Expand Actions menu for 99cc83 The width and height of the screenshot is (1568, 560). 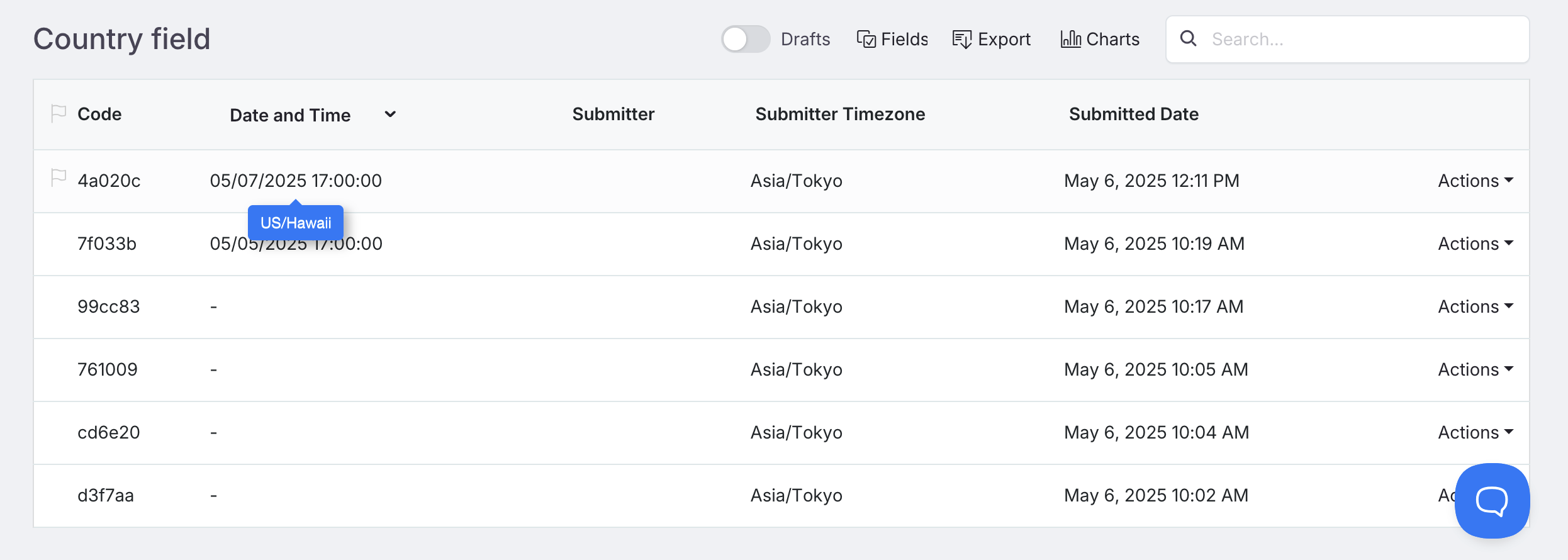[x=1475, y=306]
